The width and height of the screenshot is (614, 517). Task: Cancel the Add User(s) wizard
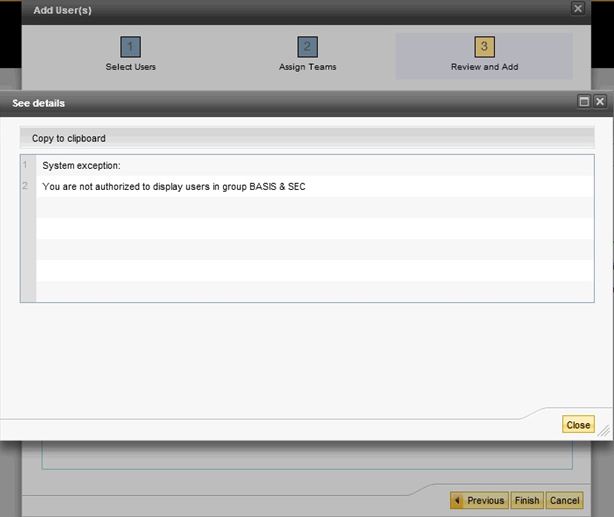click(x=564, y=500)
